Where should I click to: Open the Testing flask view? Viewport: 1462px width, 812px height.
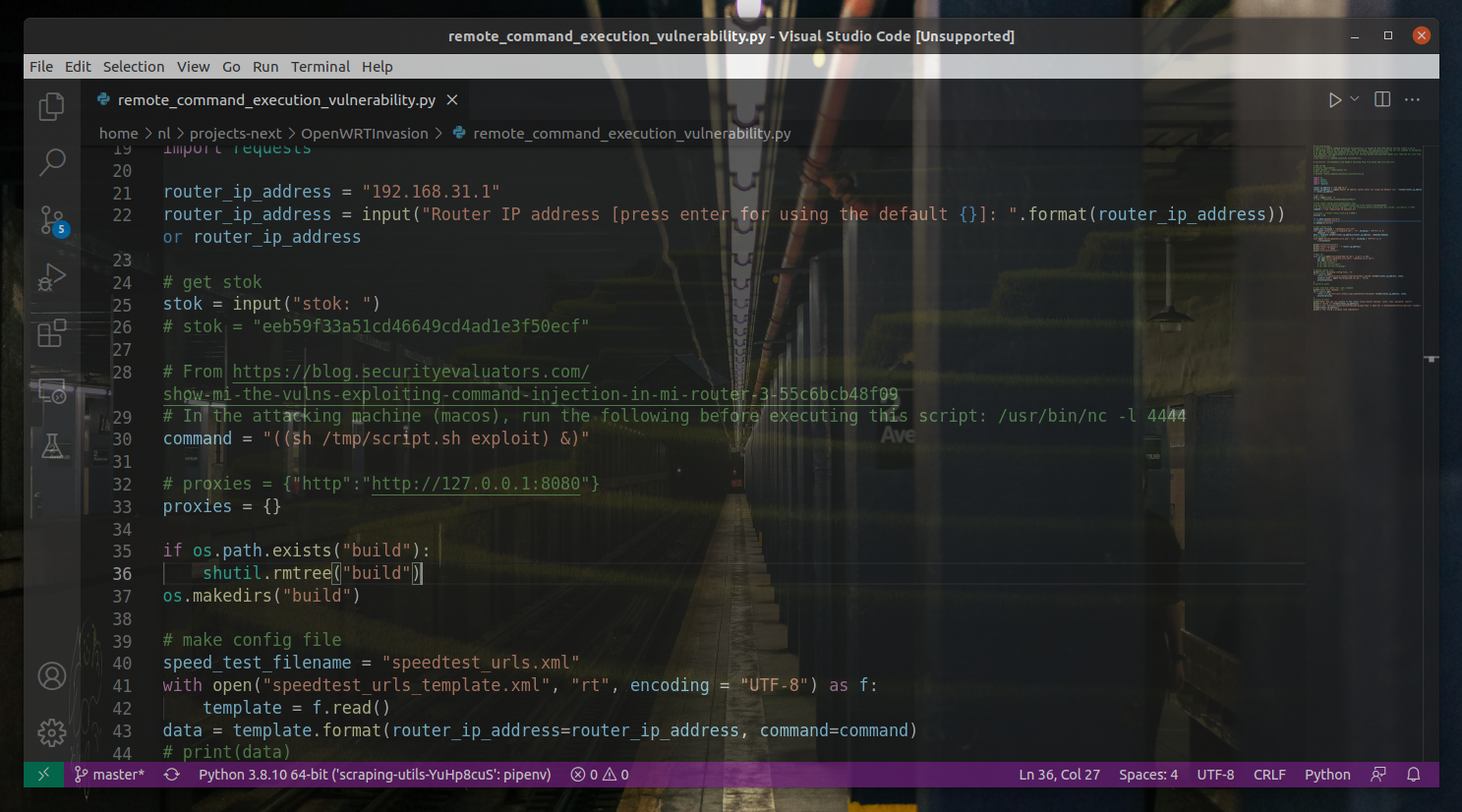pyautogui.click(x=52, y=446)
